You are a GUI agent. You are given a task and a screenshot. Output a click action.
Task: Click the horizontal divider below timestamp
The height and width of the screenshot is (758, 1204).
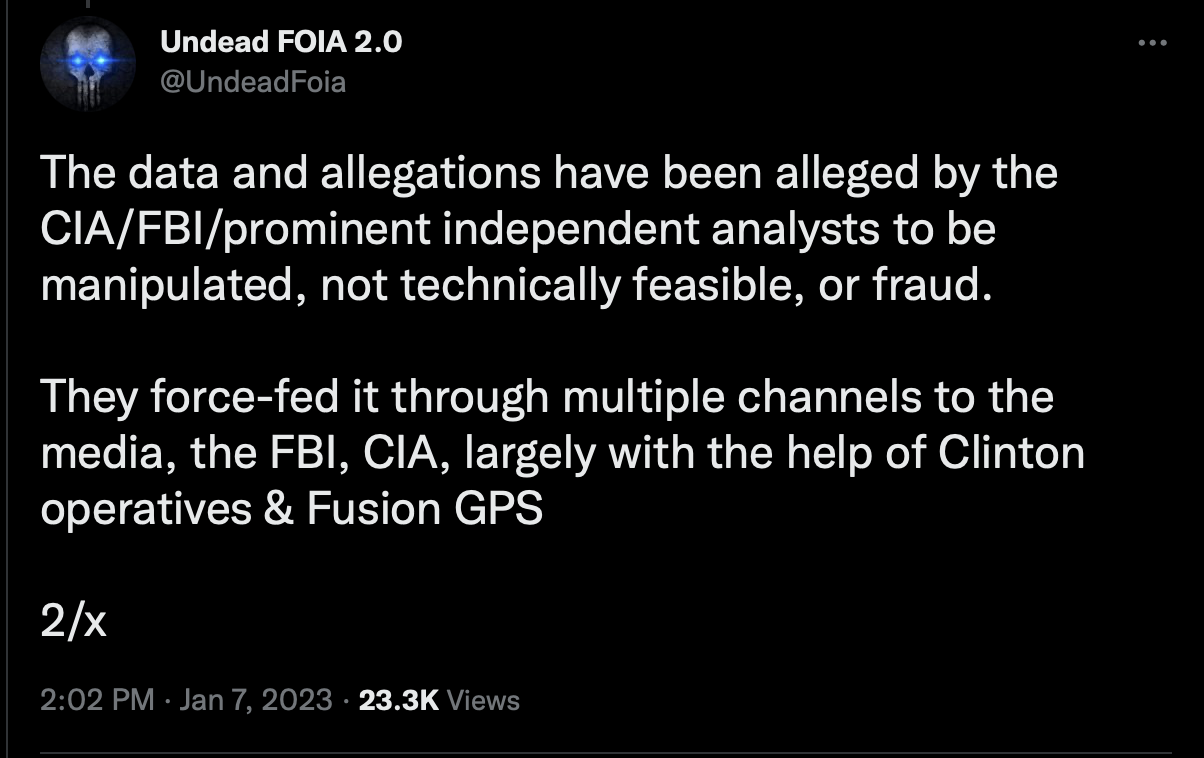606,751
